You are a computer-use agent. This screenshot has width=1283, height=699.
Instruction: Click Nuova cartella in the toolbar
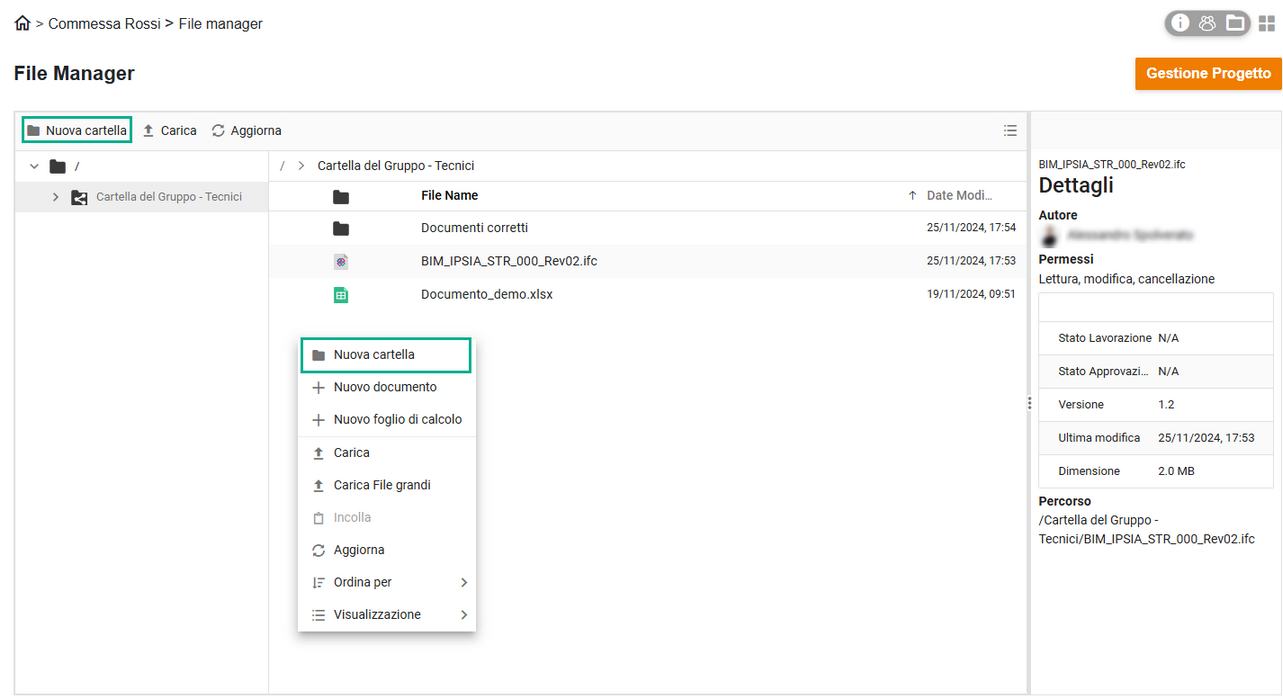(x=77, y=131)
